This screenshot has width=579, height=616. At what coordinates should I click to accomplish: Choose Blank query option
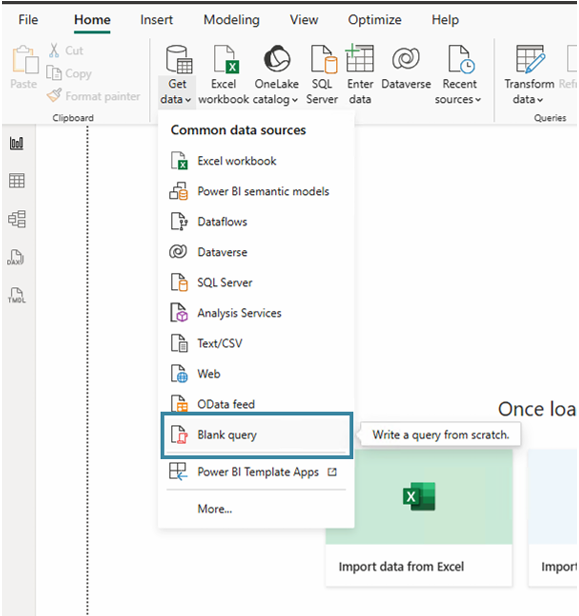[x=257, y=435]
